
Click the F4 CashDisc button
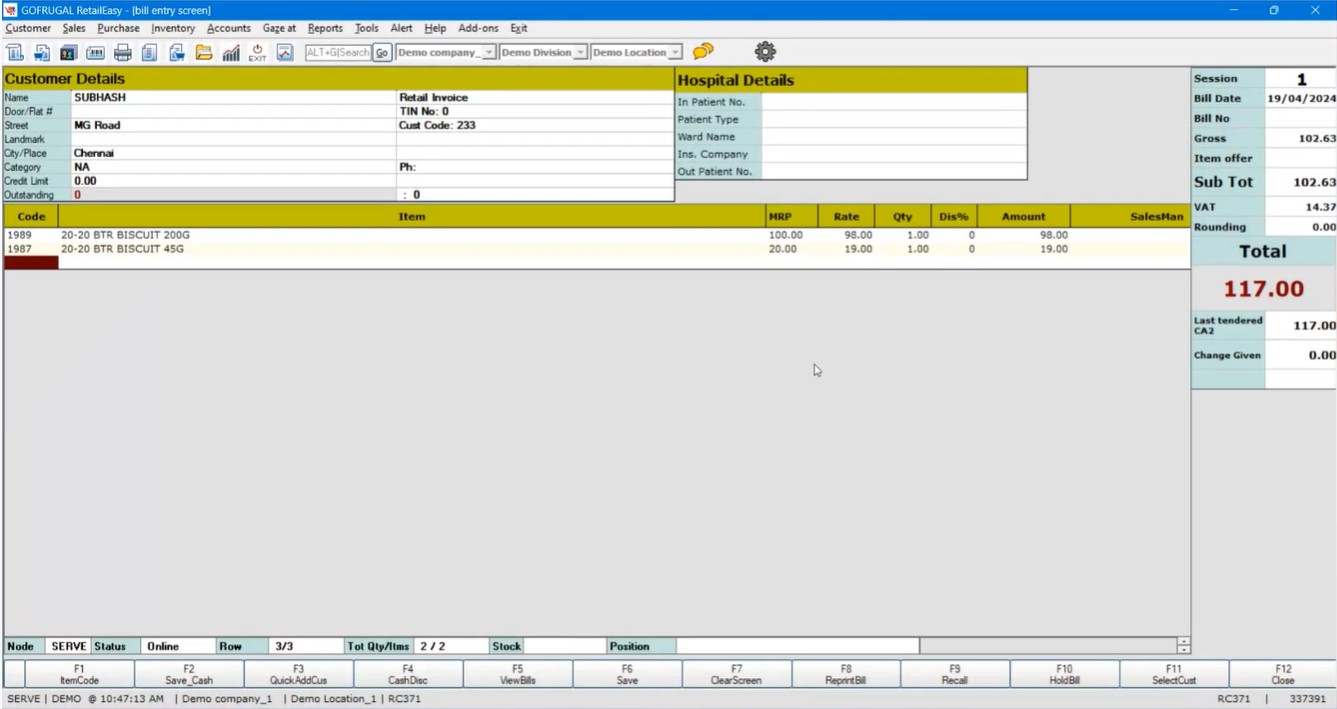(408, 674)
